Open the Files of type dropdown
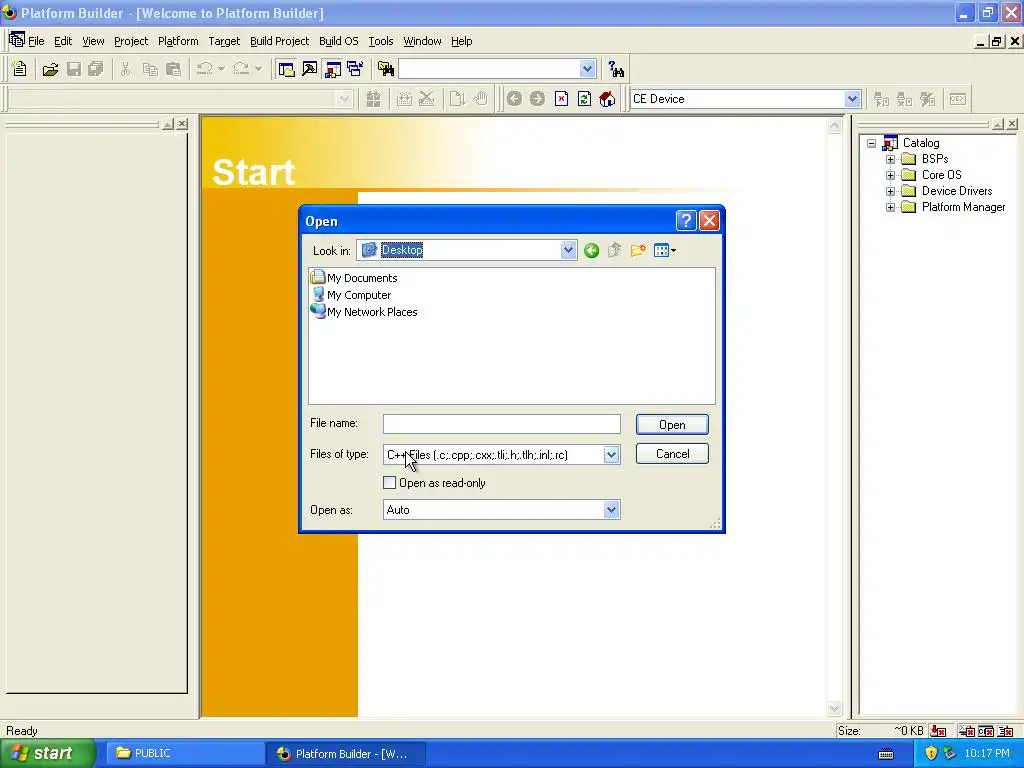Screen dimensions: 1024x768 pos(611,455)
